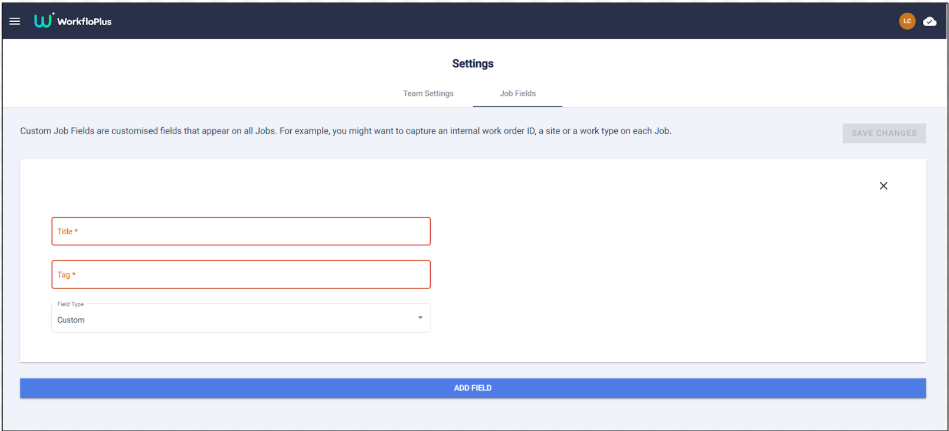The image size is (949, 431).
Task: Click the Title asterisk label text
Action: (68, 231)
